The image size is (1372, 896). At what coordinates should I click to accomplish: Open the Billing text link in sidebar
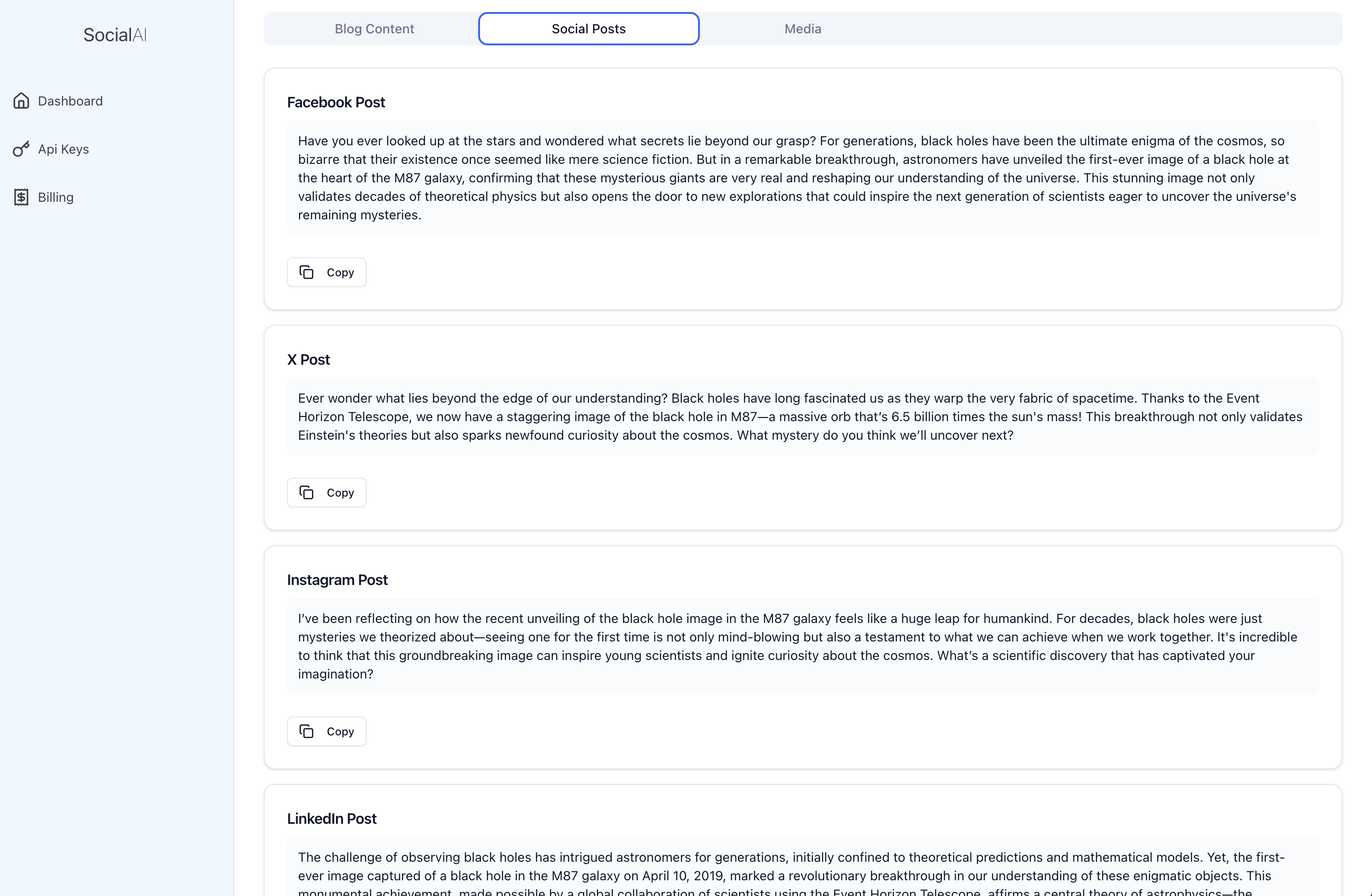pyautogui.click(x=56, y=197)
